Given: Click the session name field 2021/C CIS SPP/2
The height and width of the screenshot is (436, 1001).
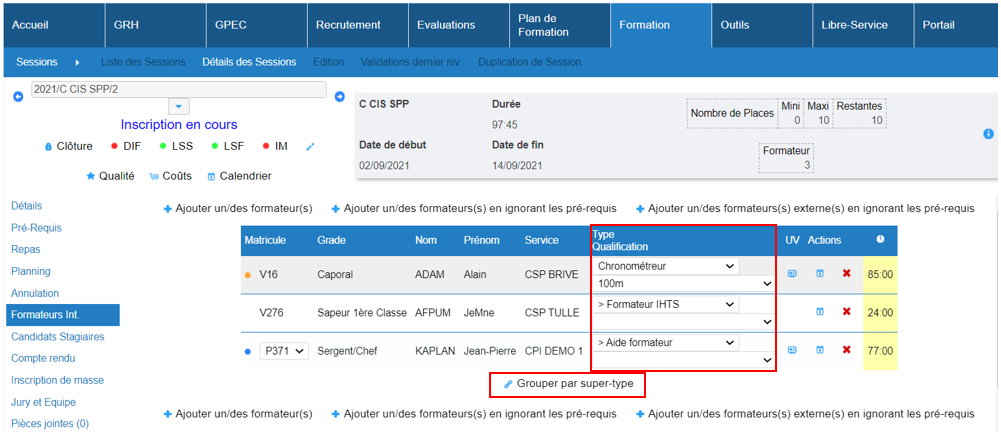Looking at the screenshot, I should [177, 89].
